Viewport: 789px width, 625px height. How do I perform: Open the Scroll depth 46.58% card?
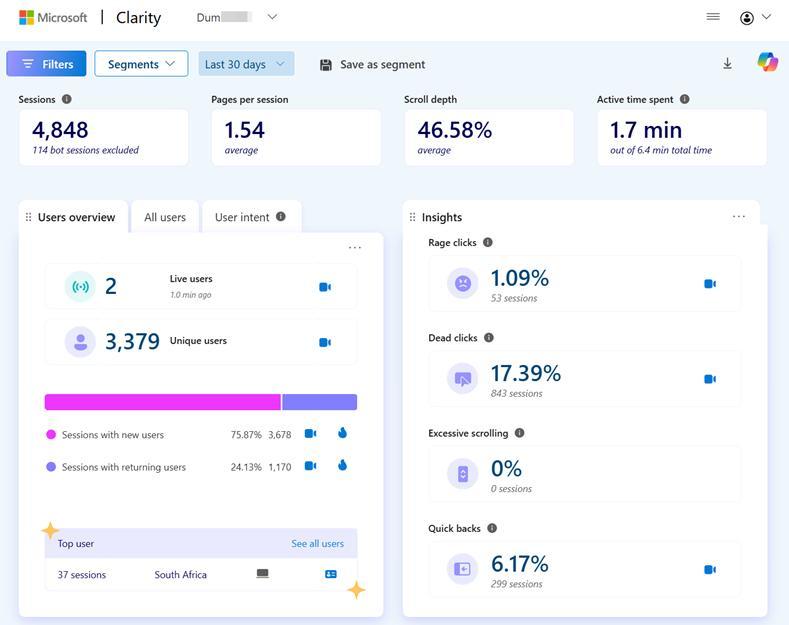[x=489, y=137]
